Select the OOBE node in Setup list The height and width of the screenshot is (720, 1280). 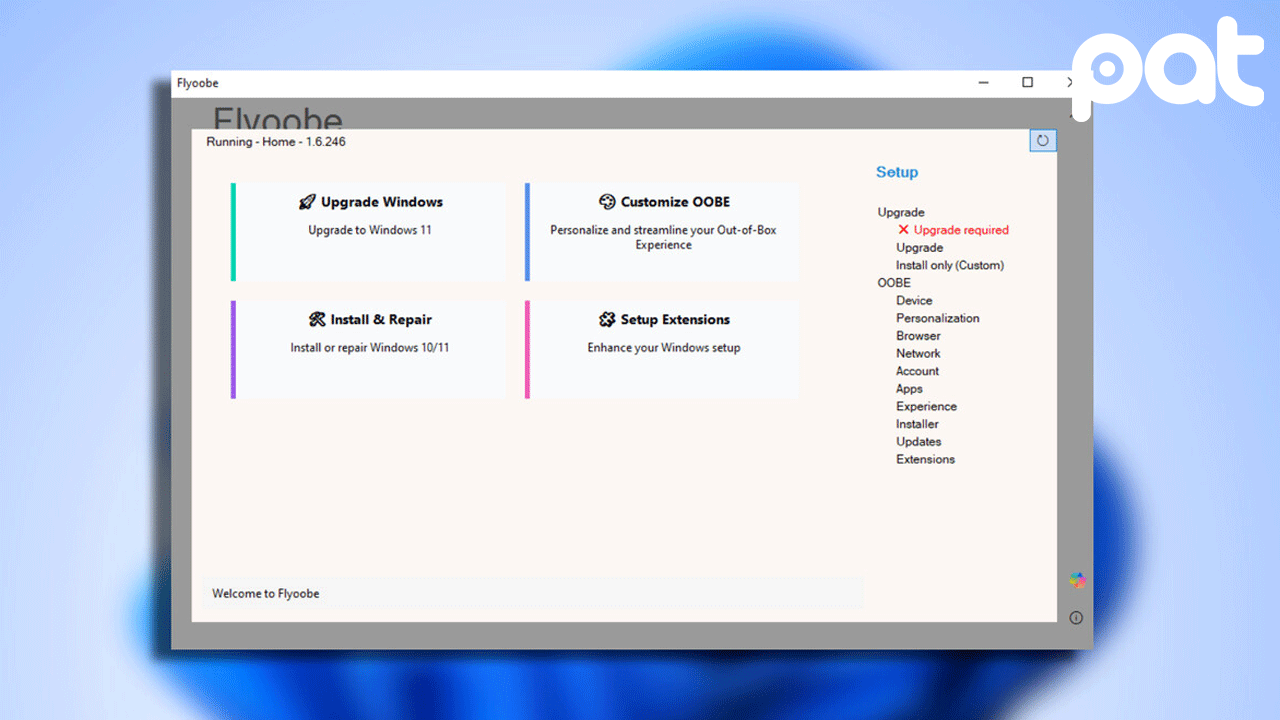[x=894, y=283]
